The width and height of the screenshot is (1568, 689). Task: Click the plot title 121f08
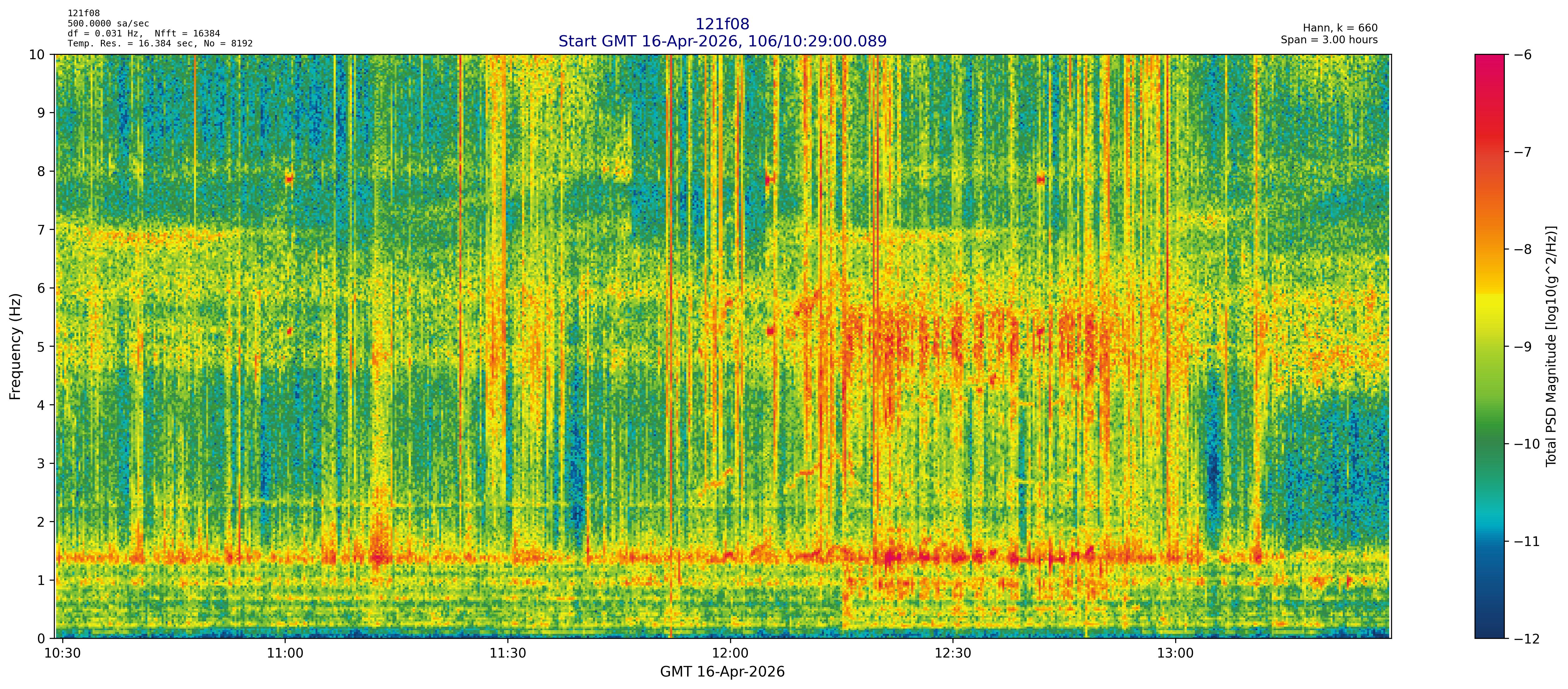click(x=722, y=24)
